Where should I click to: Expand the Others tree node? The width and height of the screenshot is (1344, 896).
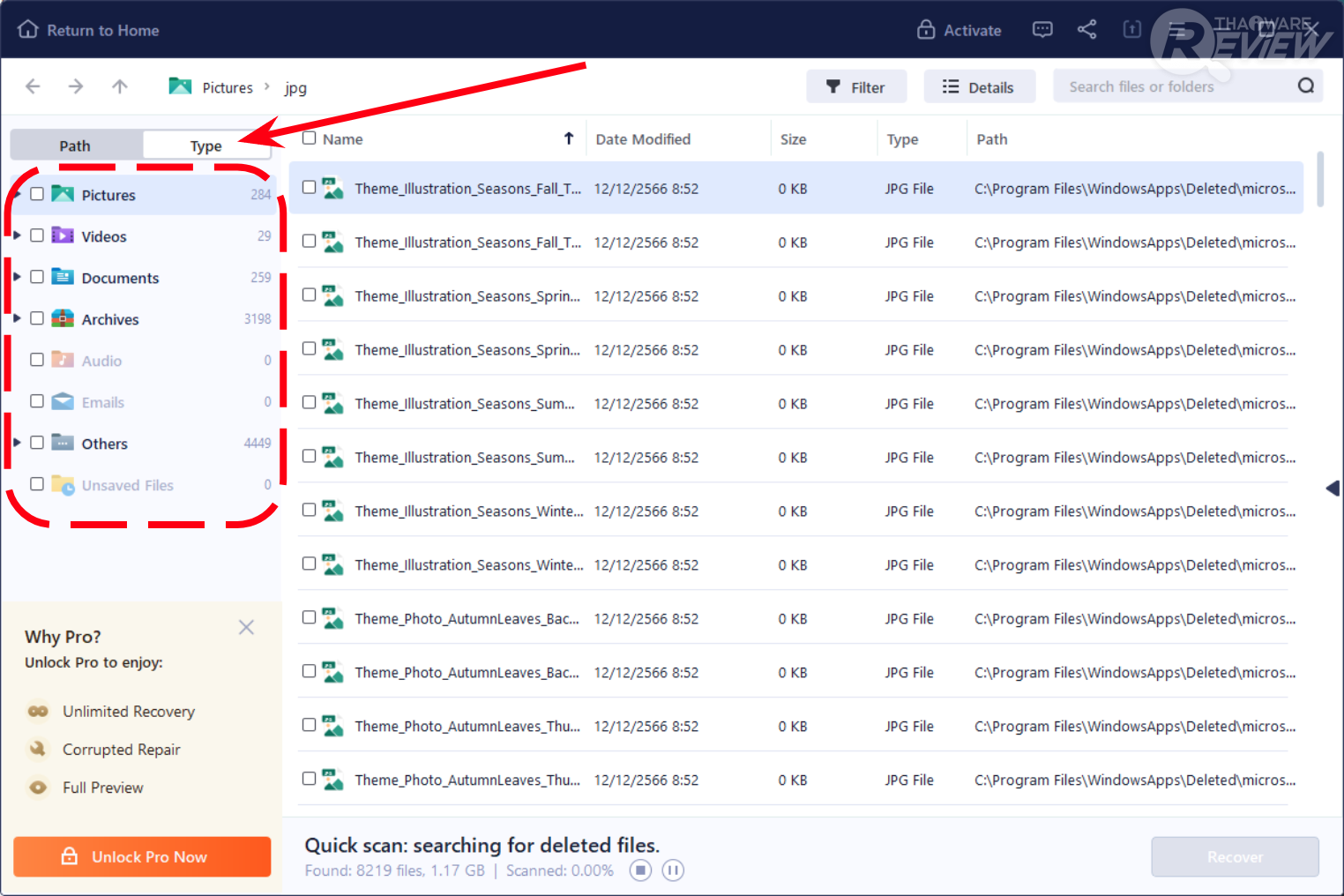[17, 443]
